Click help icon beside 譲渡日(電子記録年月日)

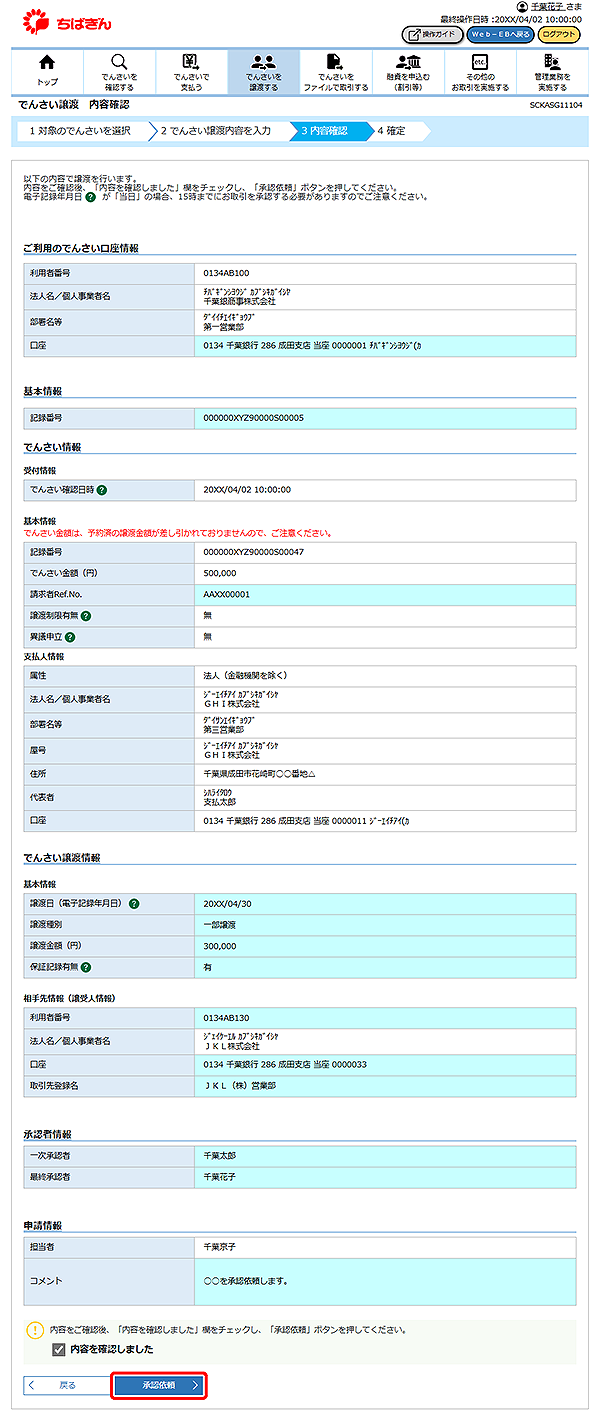134,903
